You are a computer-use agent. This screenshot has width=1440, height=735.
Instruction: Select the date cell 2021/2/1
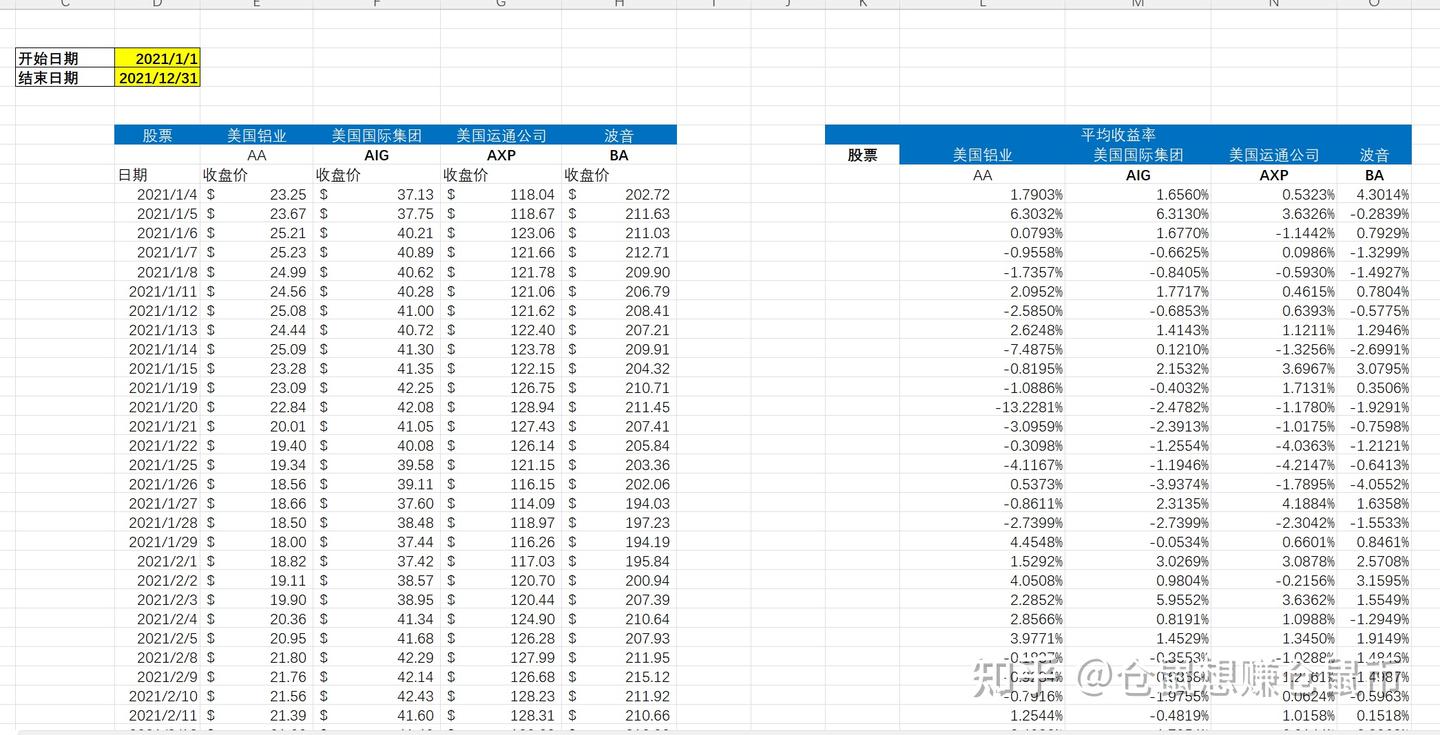tap(157, 561)
